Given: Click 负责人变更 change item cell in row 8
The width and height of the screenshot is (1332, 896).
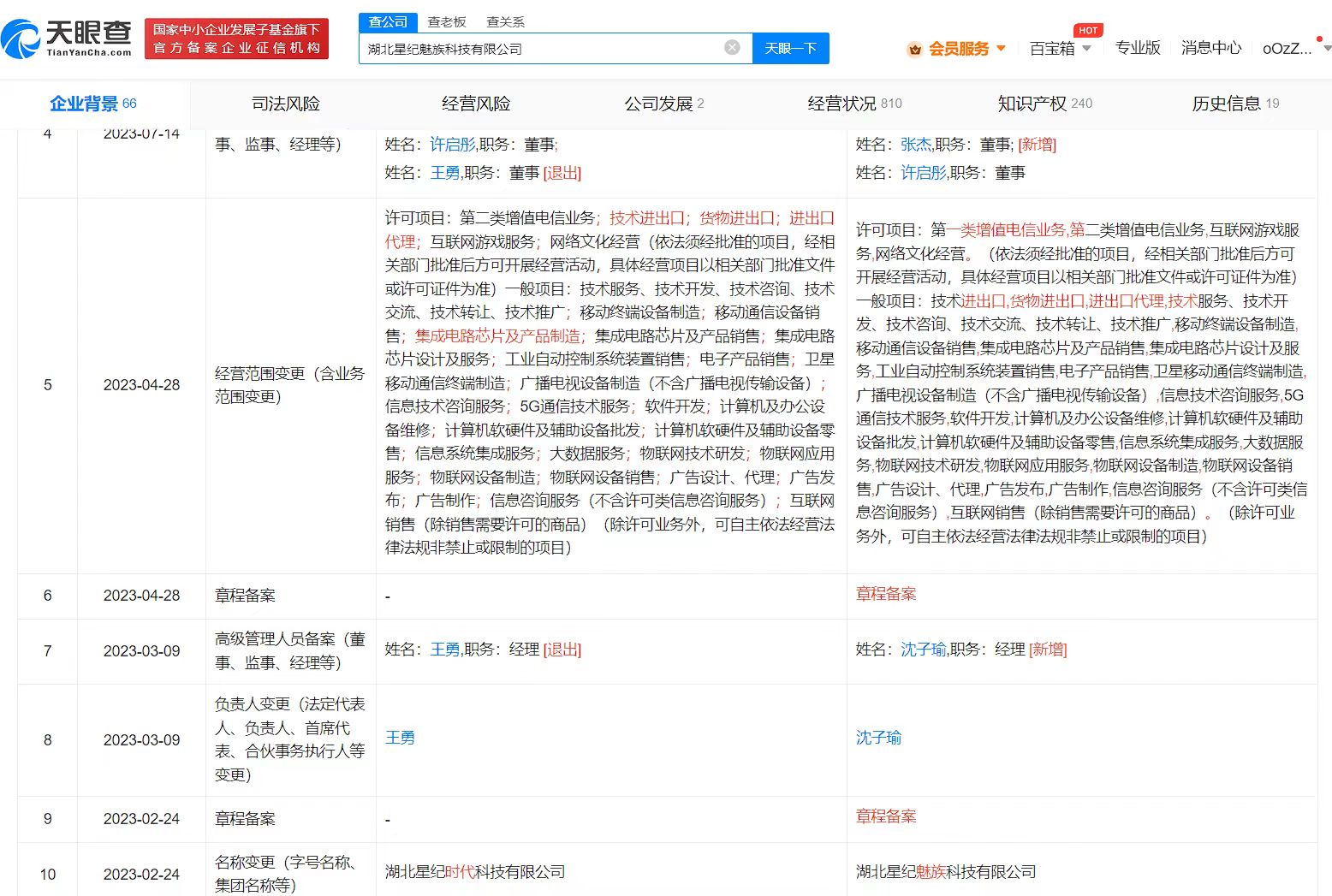Looking at the screenshot, I should click(x=290, y=739).
